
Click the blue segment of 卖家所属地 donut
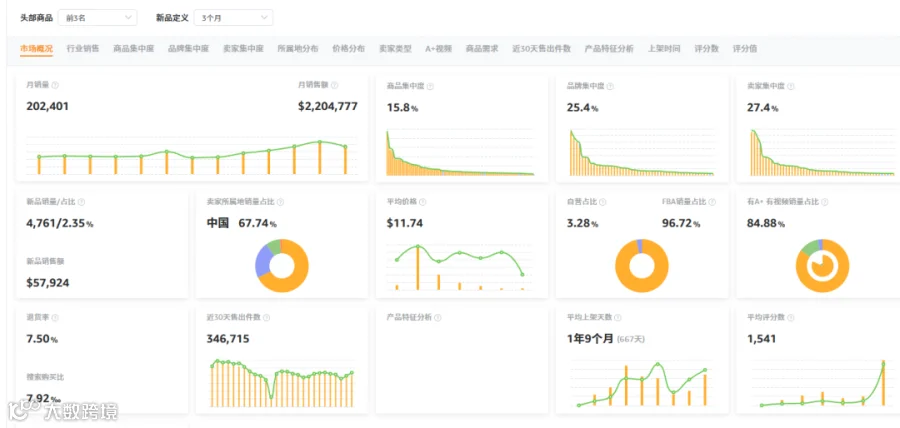(262, 263)
